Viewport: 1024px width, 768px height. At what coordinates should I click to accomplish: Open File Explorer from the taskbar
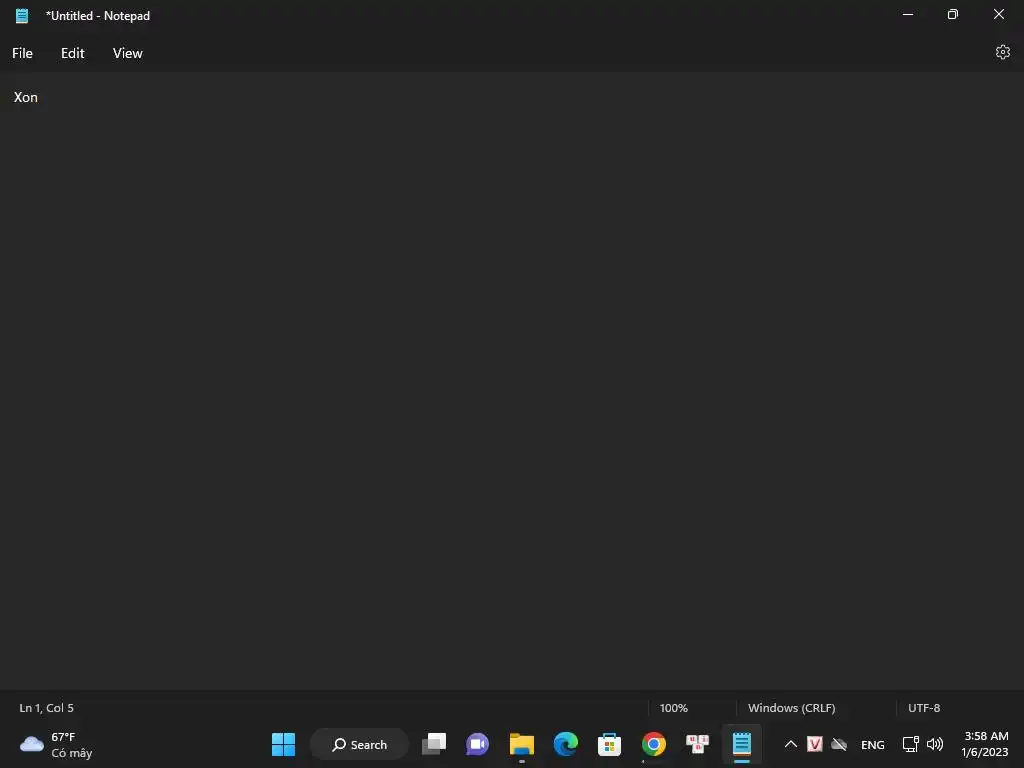pyautogui.click(x=522, y=744)
